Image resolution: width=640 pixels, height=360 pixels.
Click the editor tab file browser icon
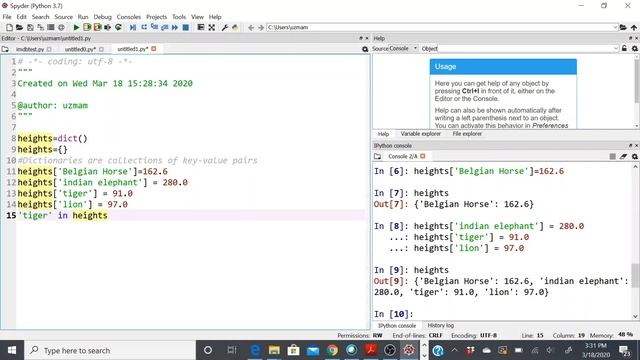(5, 49)
